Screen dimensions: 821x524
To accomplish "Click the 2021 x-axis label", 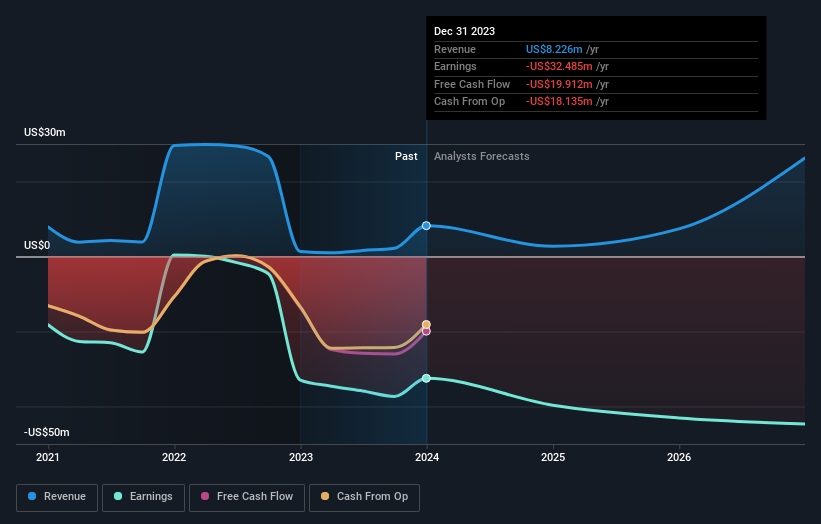I will 48,457.
